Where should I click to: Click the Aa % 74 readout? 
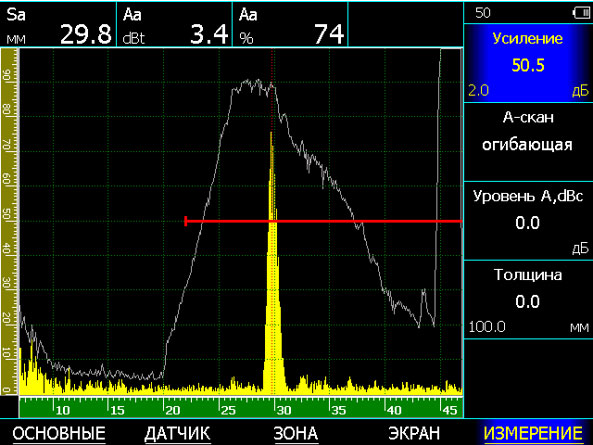point(290,25)
